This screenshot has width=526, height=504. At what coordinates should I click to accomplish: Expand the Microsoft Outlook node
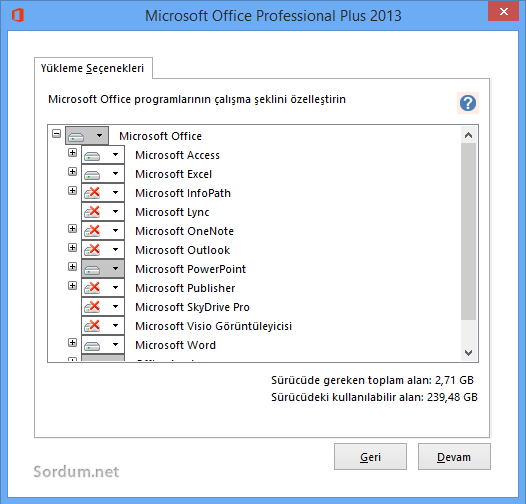72,248
